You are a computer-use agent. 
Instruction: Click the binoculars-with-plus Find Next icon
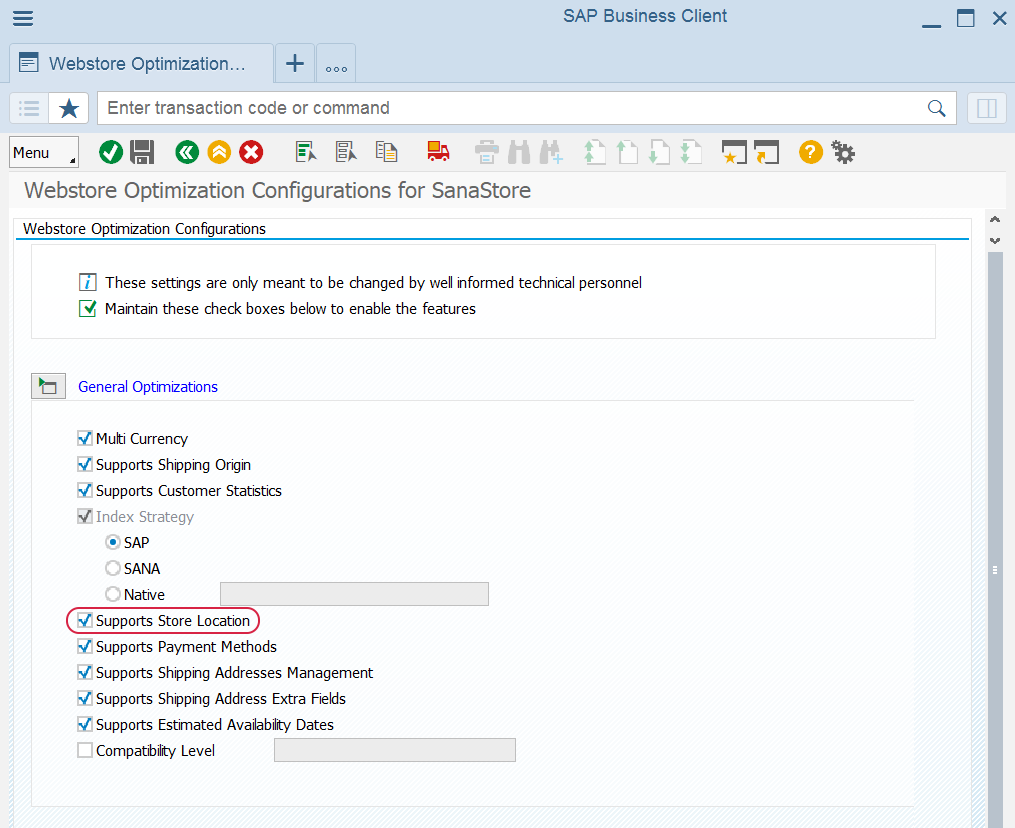coord(551,153)
